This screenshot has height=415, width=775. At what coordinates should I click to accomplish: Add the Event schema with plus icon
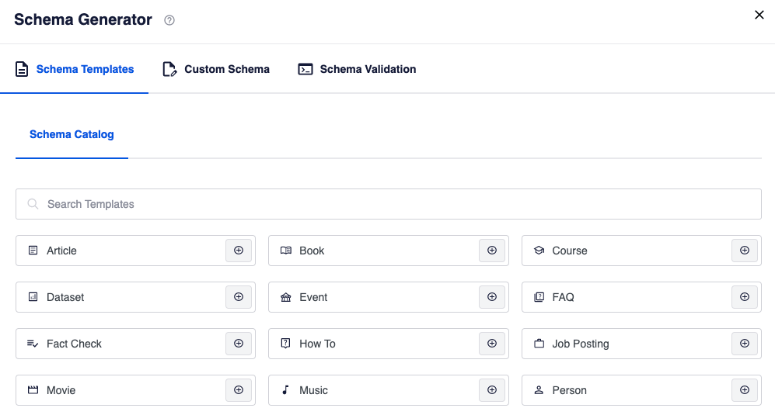[x=491, y=297]
